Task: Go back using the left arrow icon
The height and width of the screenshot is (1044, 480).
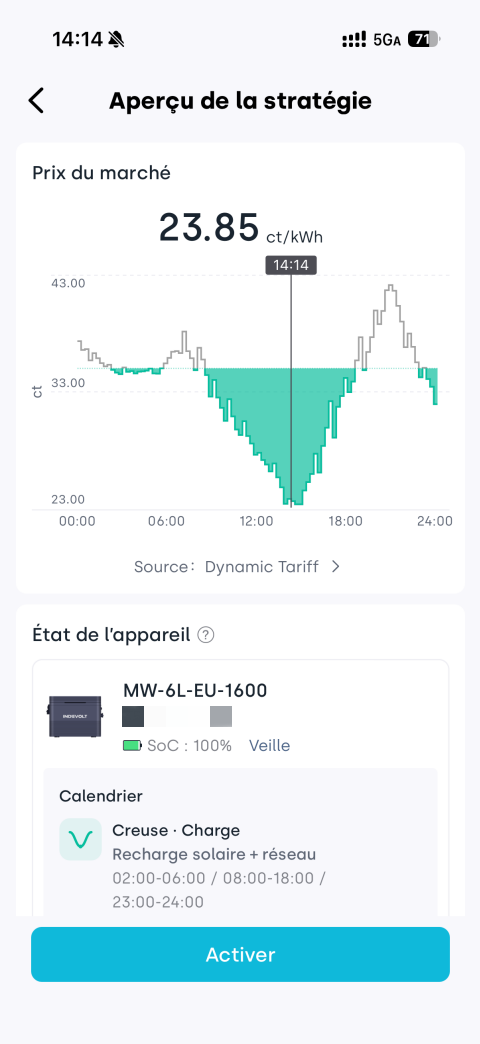Action: 36,101
